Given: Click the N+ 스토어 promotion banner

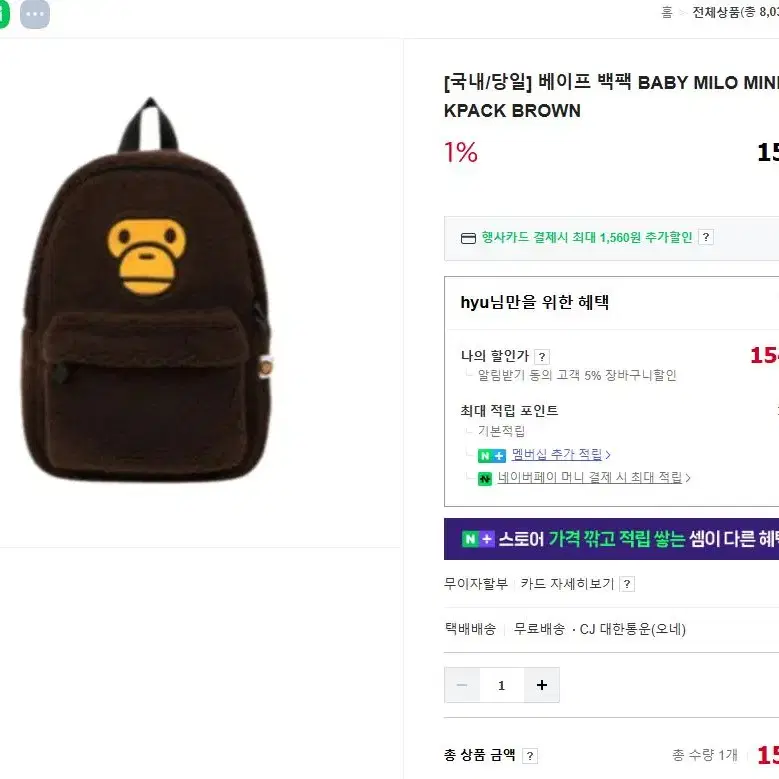Looking at the screenshot, I should (611, 539).
